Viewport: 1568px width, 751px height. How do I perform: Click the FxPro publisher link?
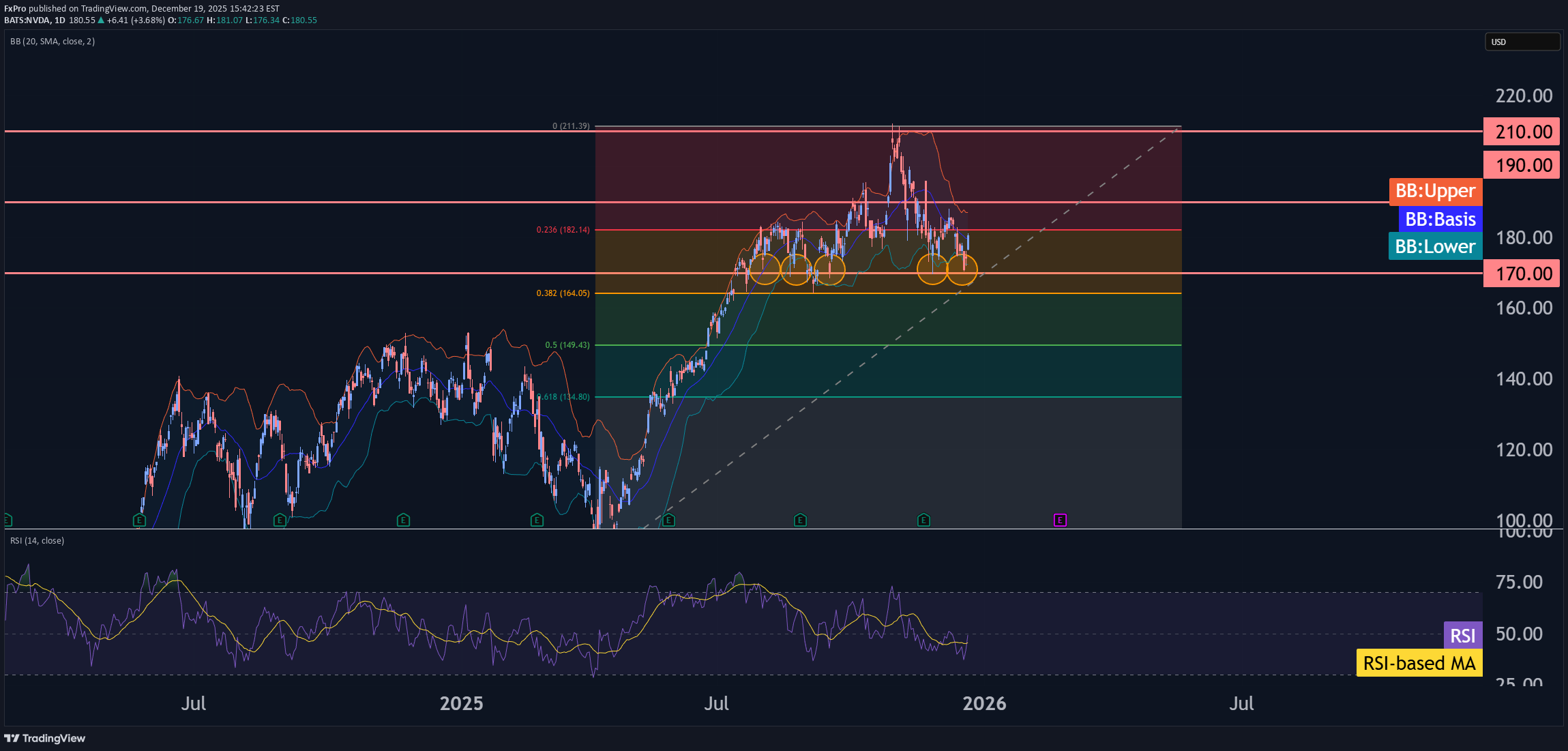click(15, 9)
